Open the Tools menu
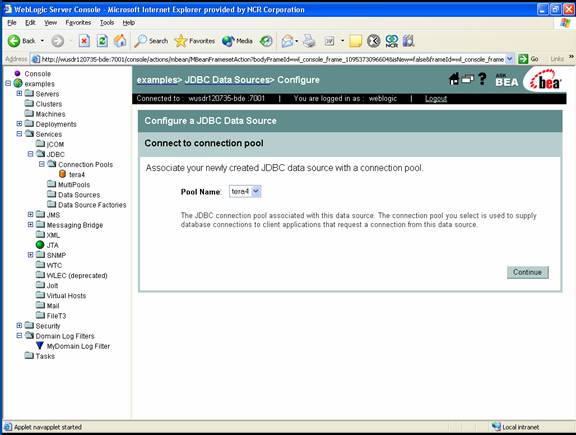Image resolution: width=576 pixels, height=435 pixels. click(107, 23)
